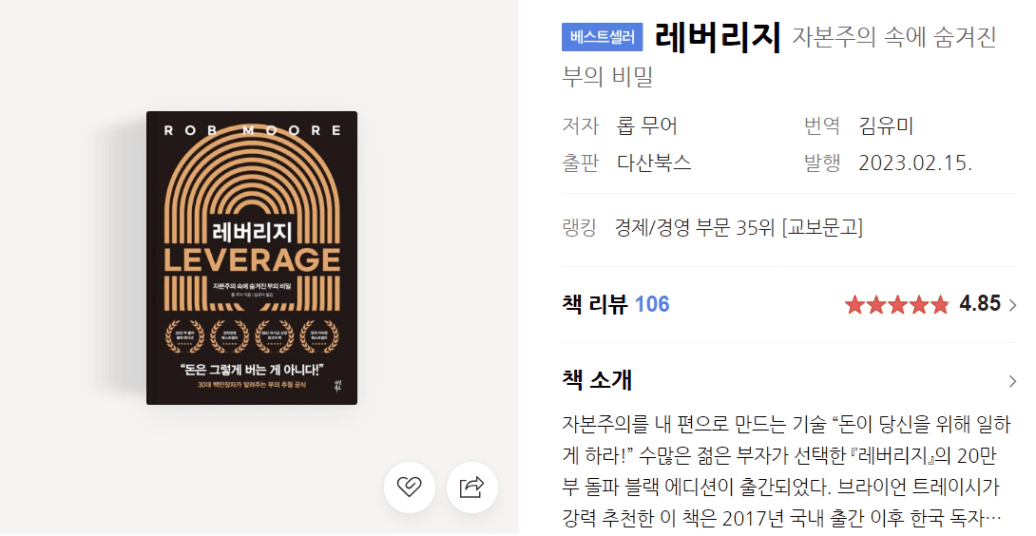The width and height of the screenshot is (1036, 536).
Task: Click the 발행 label
Action: [822, 163]
